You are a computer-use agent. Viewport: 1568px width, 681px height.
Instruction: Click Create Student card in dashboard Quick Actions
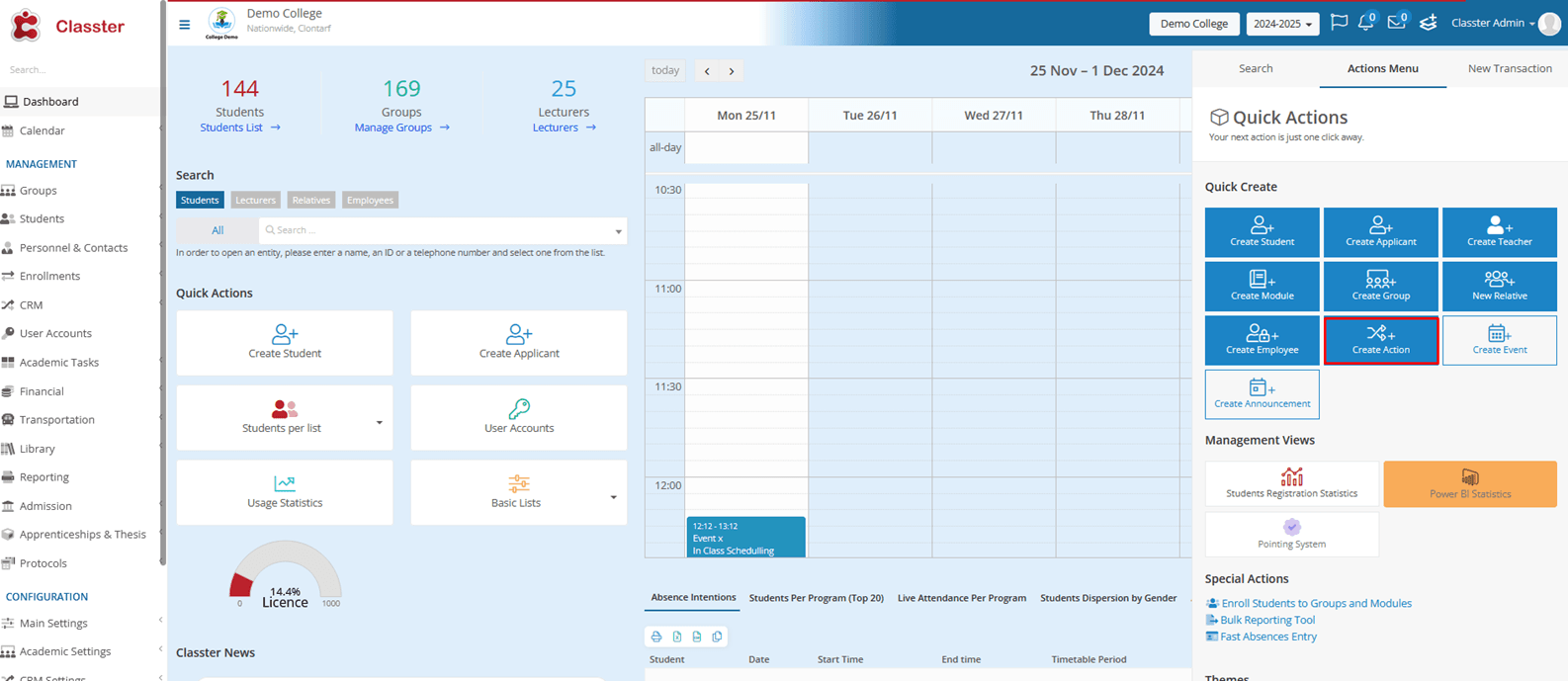285,343
